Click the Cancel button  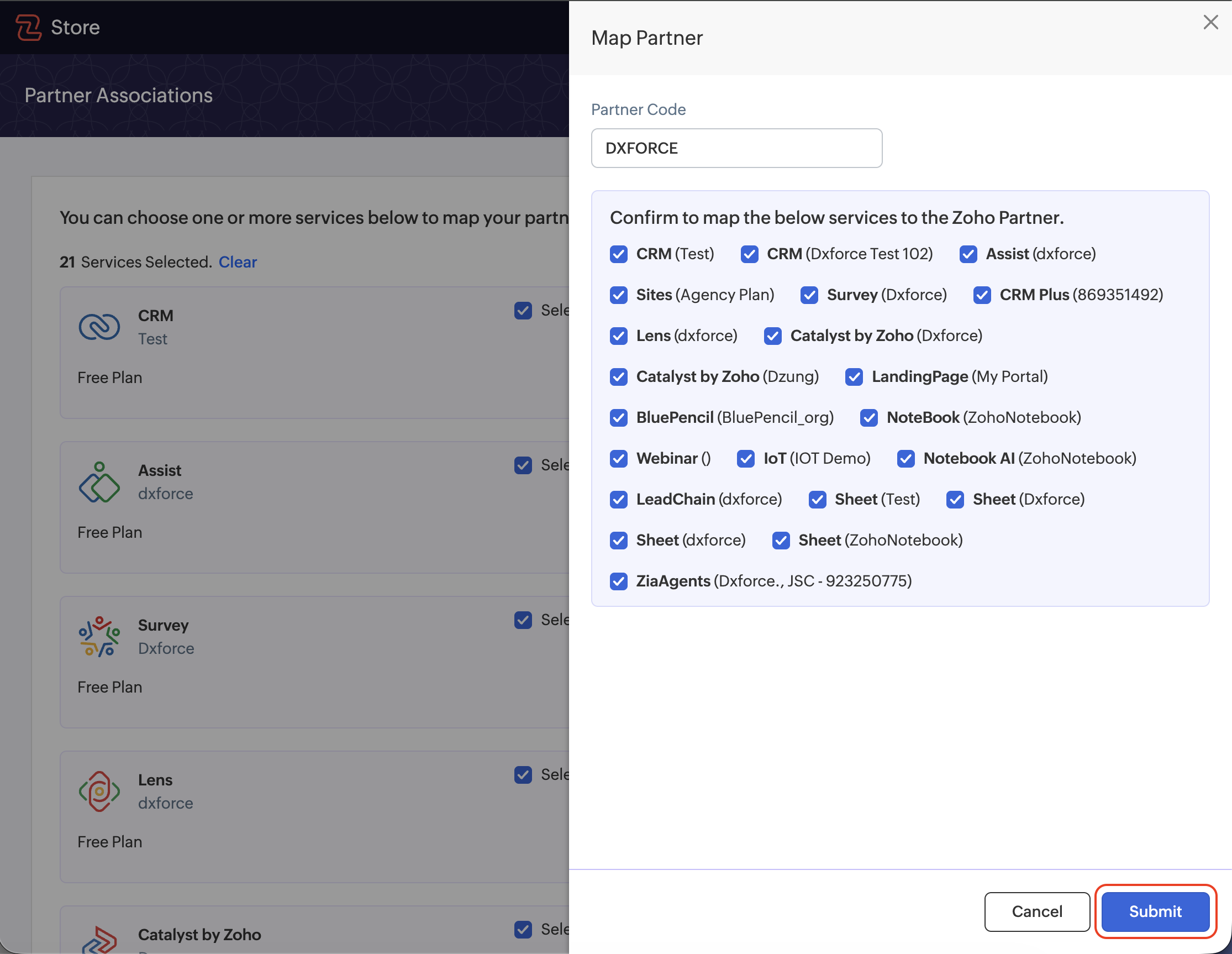pyautogui.click(x=1037, y=911)
